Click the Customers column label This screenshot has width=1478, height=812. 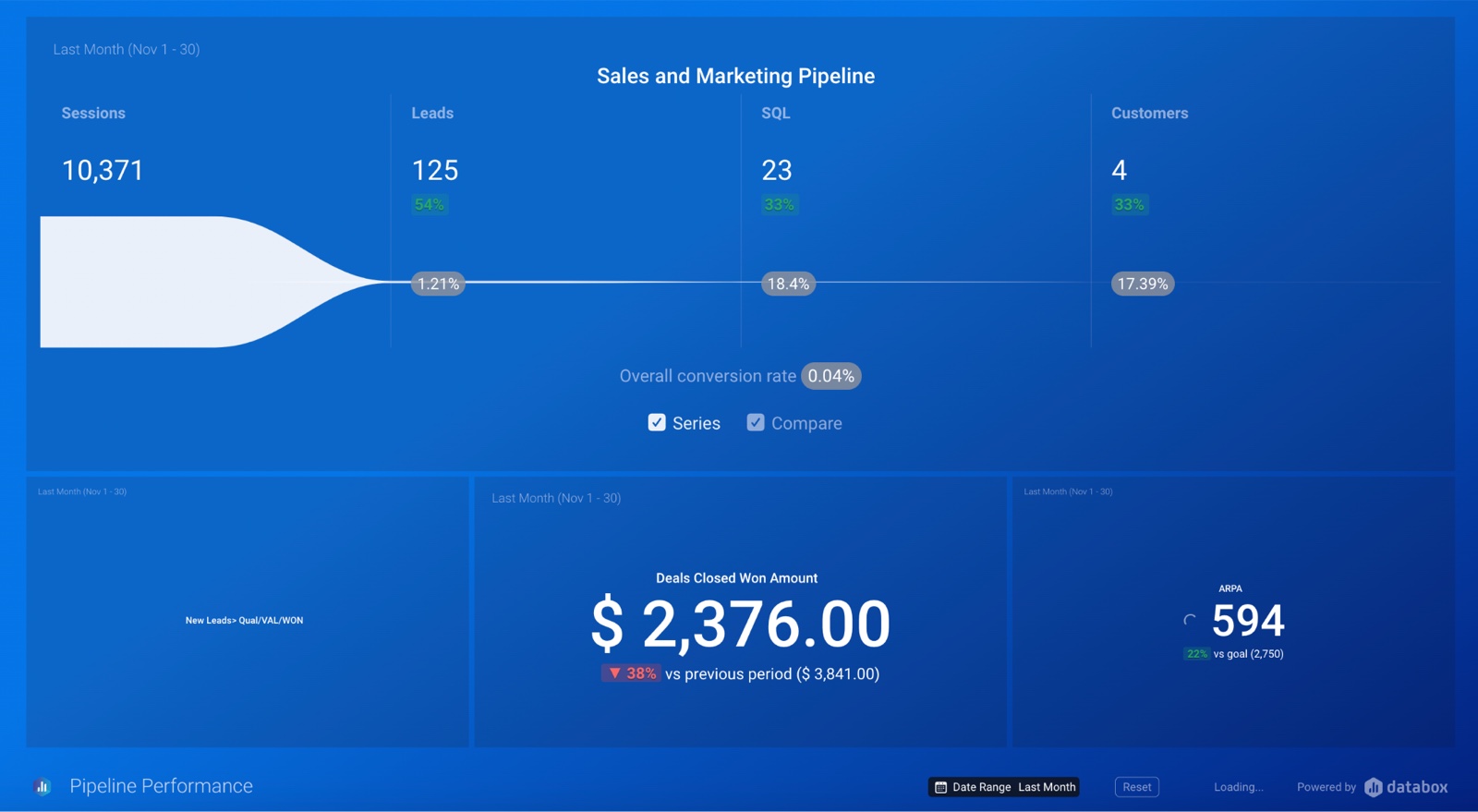click(x=1150, y=113)
